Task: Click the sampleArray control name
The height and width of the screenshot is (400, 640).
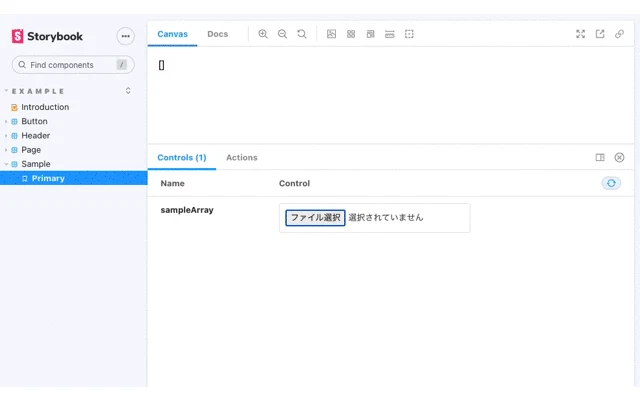Action: click(x=187, y=210)
